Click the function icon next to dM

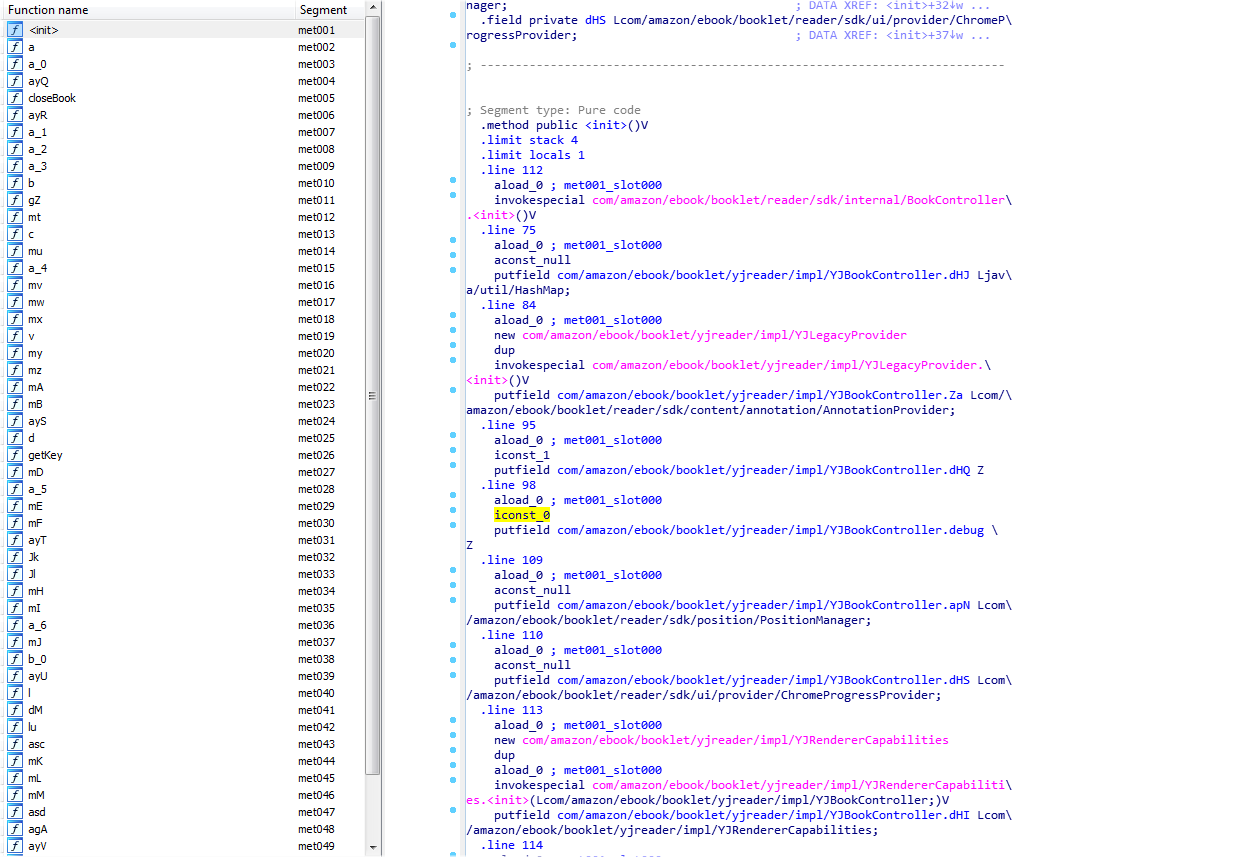tap(15, 710)
